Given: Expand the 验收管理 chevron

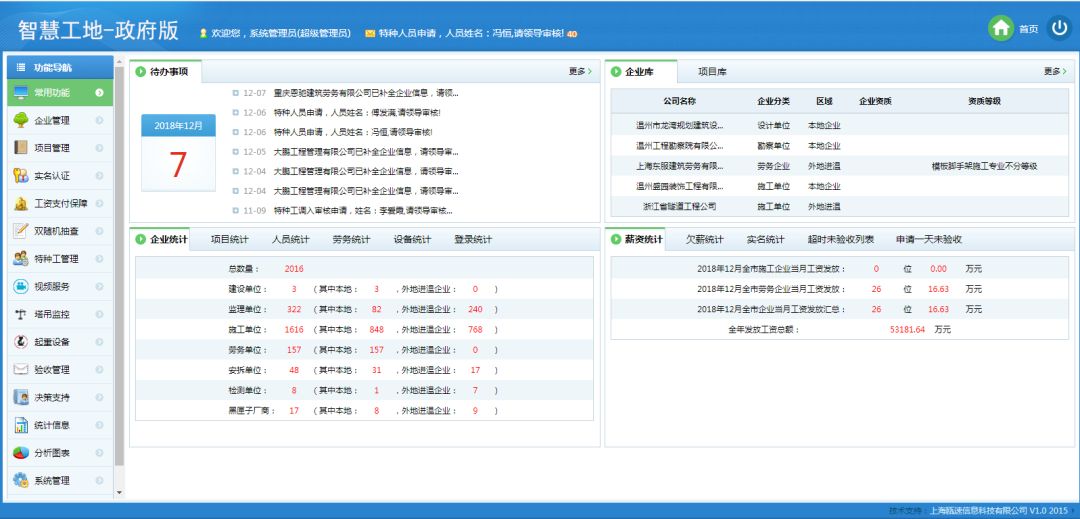Looking at the screenshot, I should (99, 370).
